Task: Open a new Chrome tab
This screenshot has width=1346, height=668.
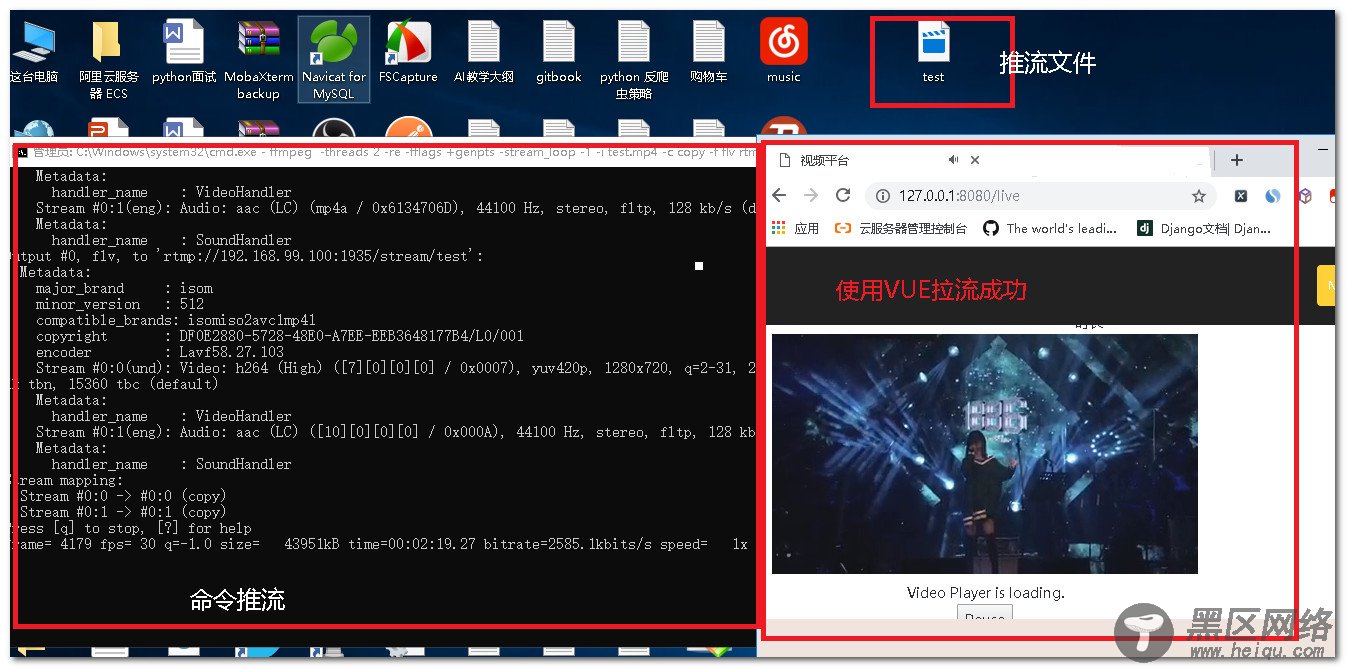Action: 1237,160
